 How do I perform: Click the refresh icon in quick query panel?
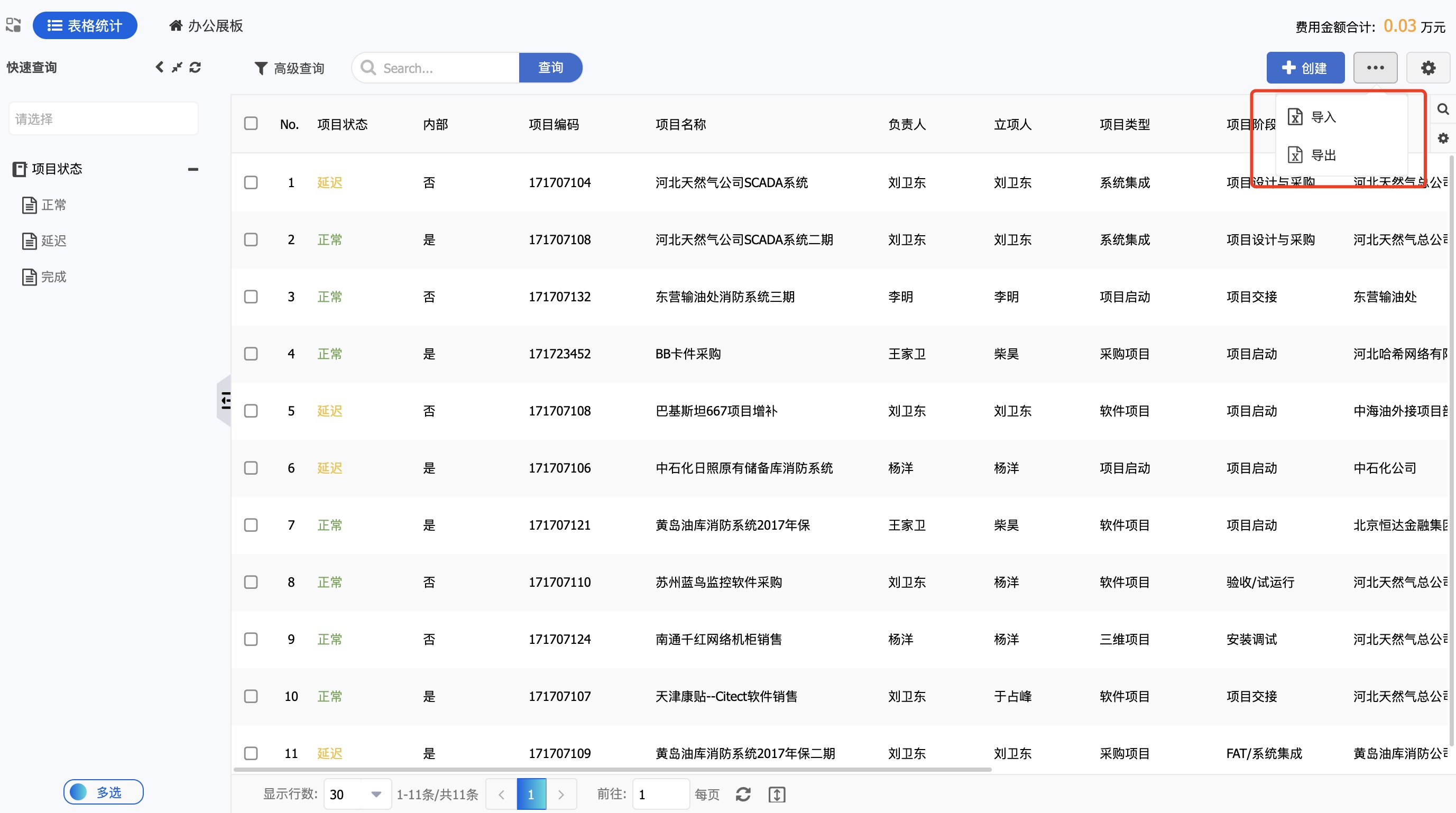[195, 67]
